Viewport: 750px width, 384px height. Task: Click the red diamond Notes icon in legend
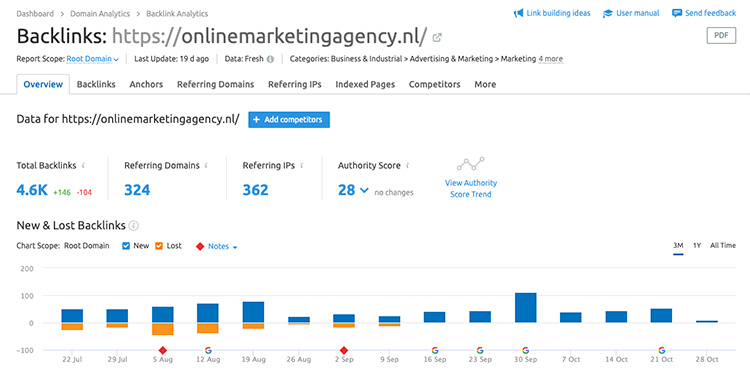[x=200, y=247]
